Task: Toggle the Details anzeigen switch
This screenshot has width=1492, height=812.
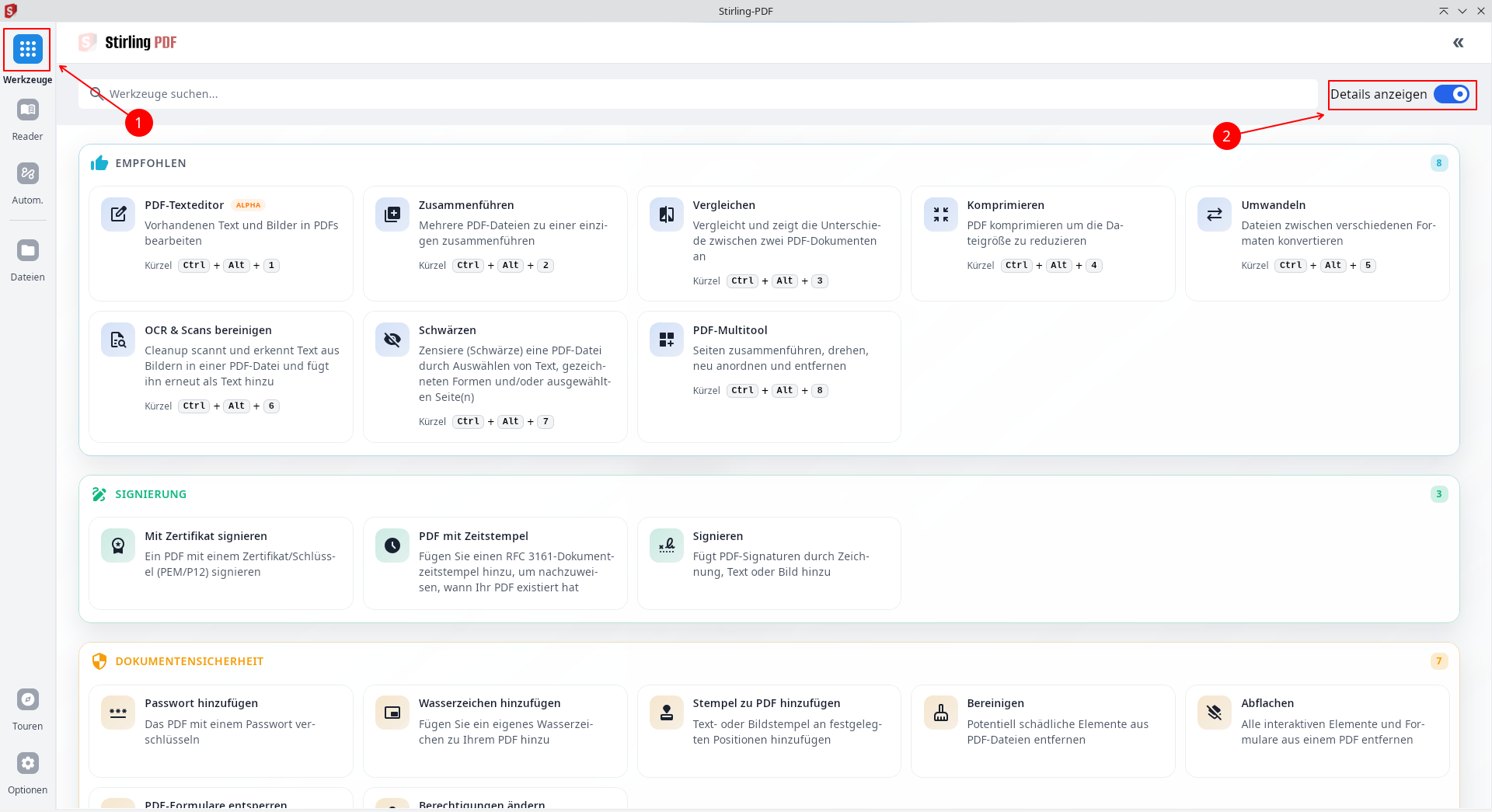Action: point(1451,95)
